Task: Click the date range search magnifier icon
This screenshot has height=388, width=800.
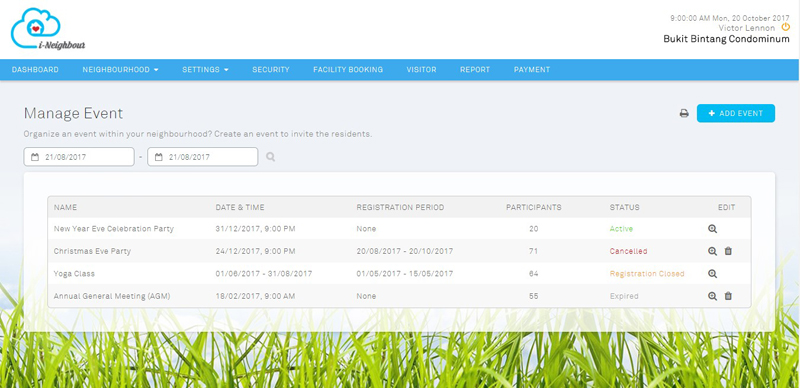Action: point(270,157)
